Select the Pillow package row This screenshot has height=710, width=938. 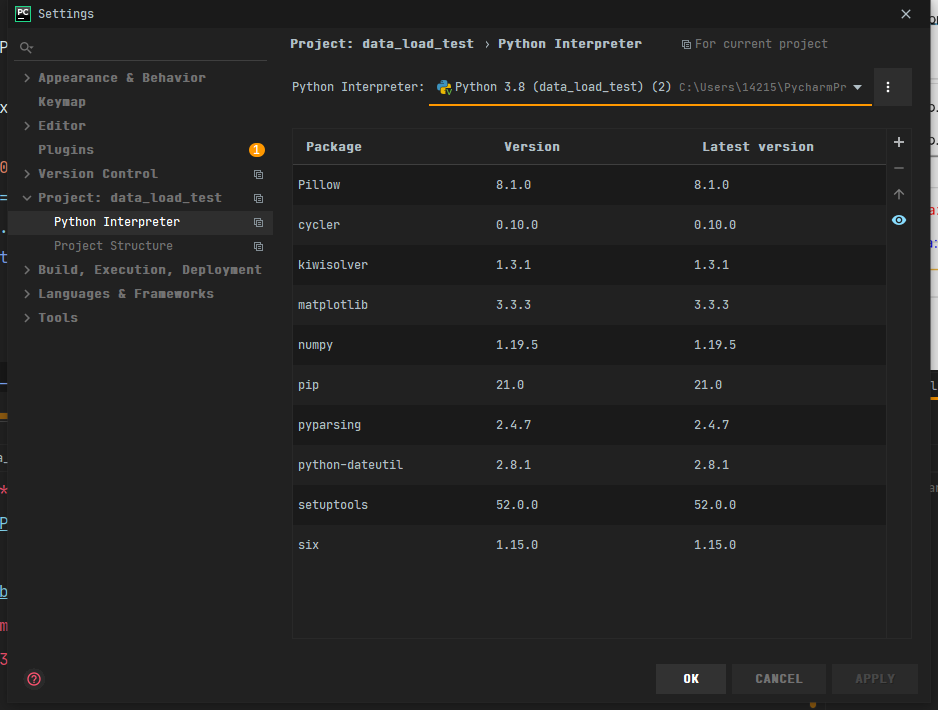(x=589, y=185)
